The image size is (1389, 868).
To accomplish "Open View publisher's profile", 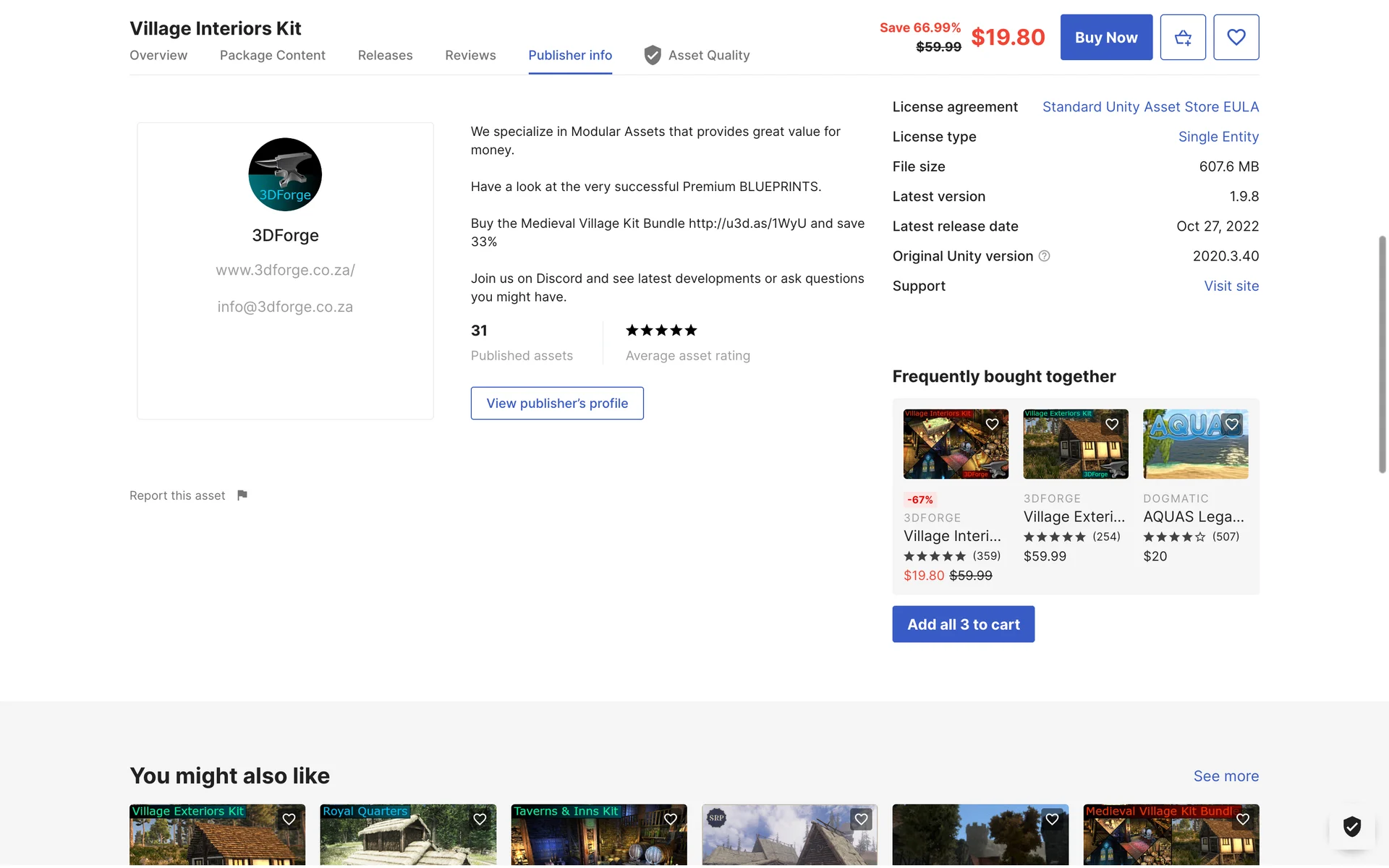I will [x=557, y=404].
